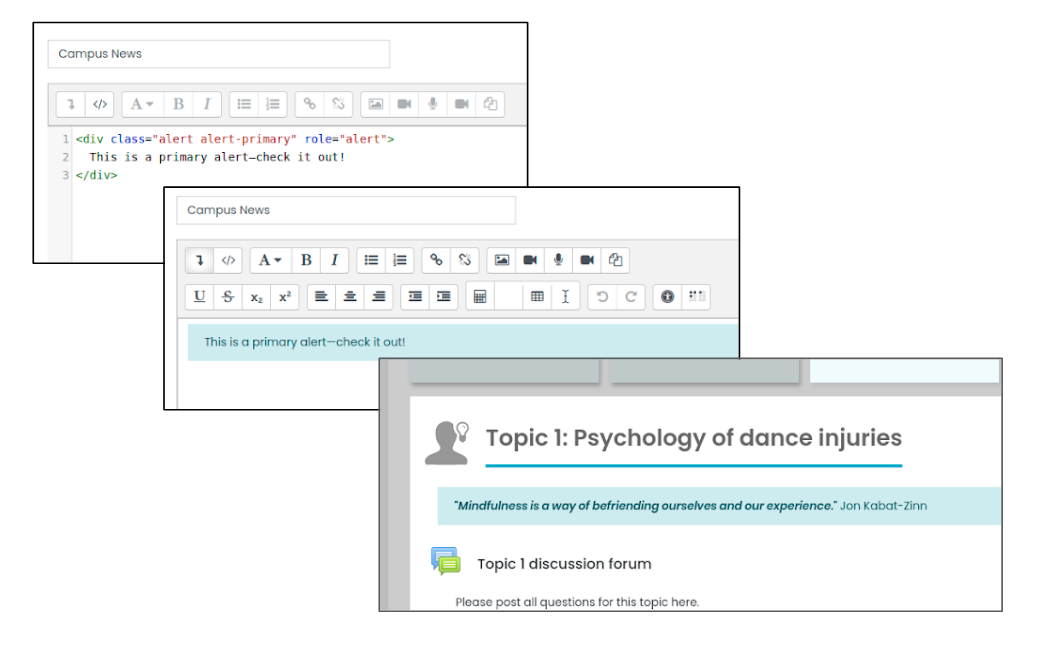Open paragraph styles dropdown in code editor toolbar
1044x649 pixels.
tap(143, 104)
